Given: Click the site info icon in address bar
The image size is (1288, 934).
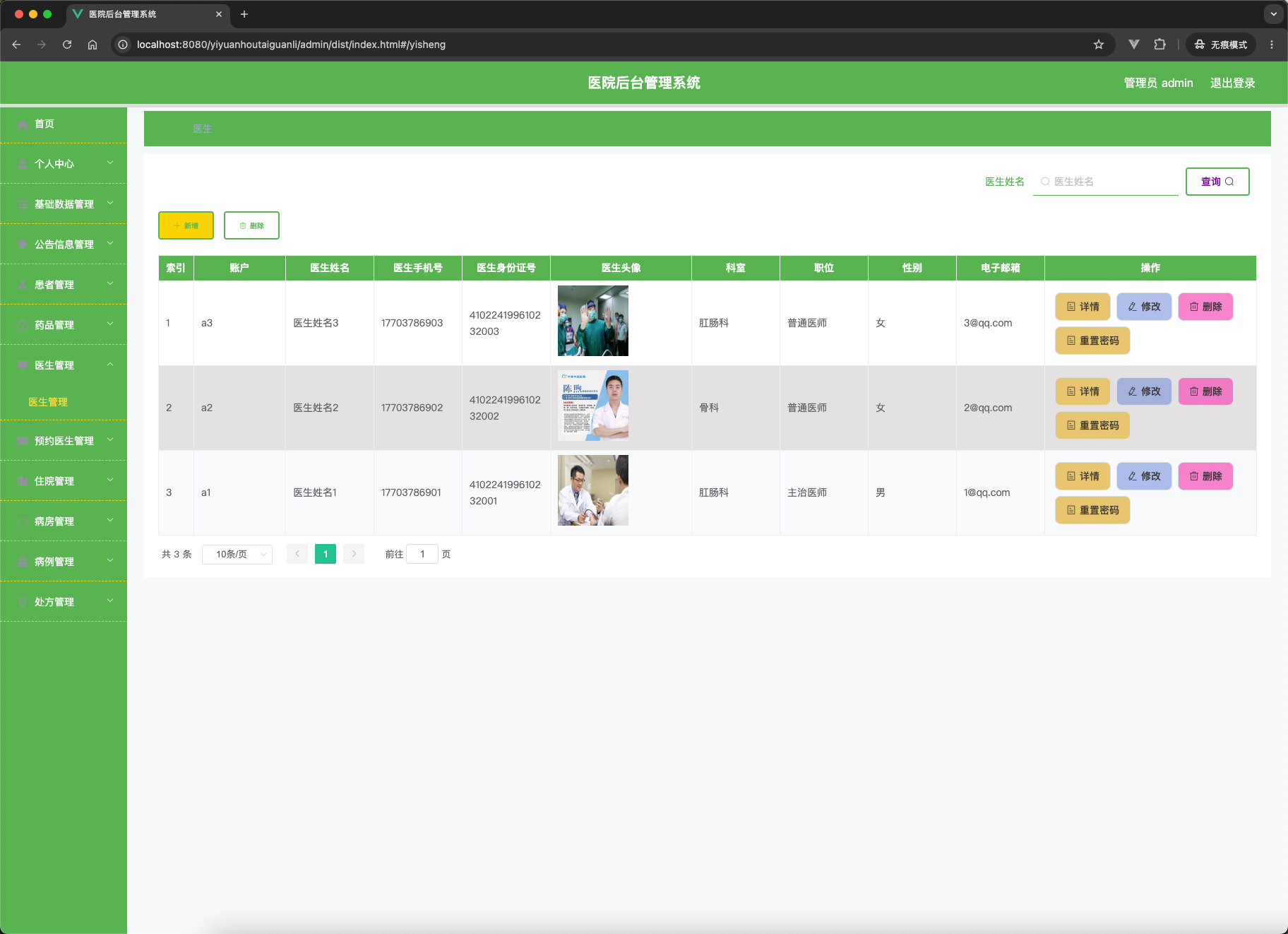Looking at the screenshot, I should point(123,45).
